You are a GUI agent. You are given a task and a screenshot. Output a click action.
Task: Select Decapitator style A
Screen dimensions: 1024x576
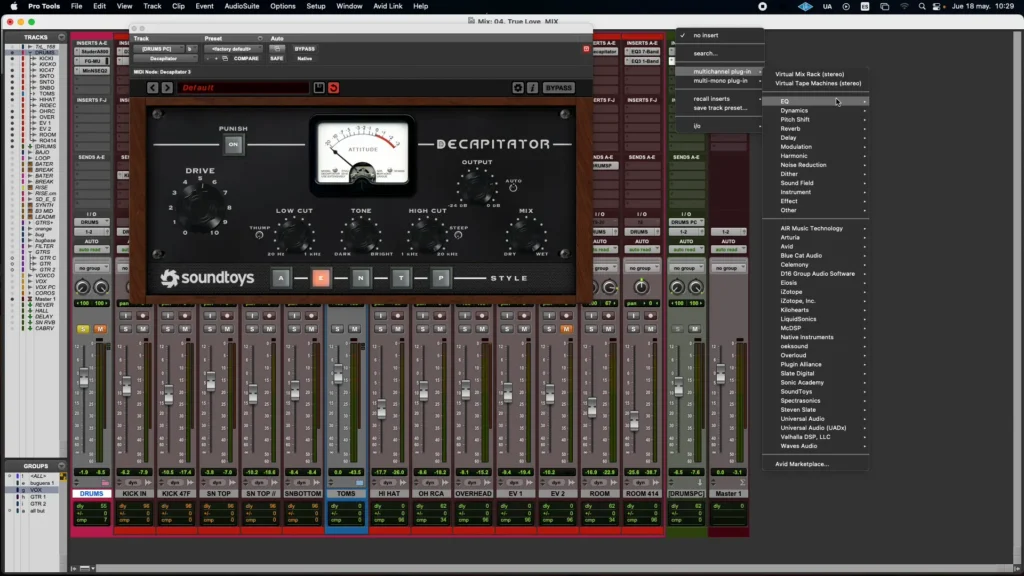tap(281, 278)
